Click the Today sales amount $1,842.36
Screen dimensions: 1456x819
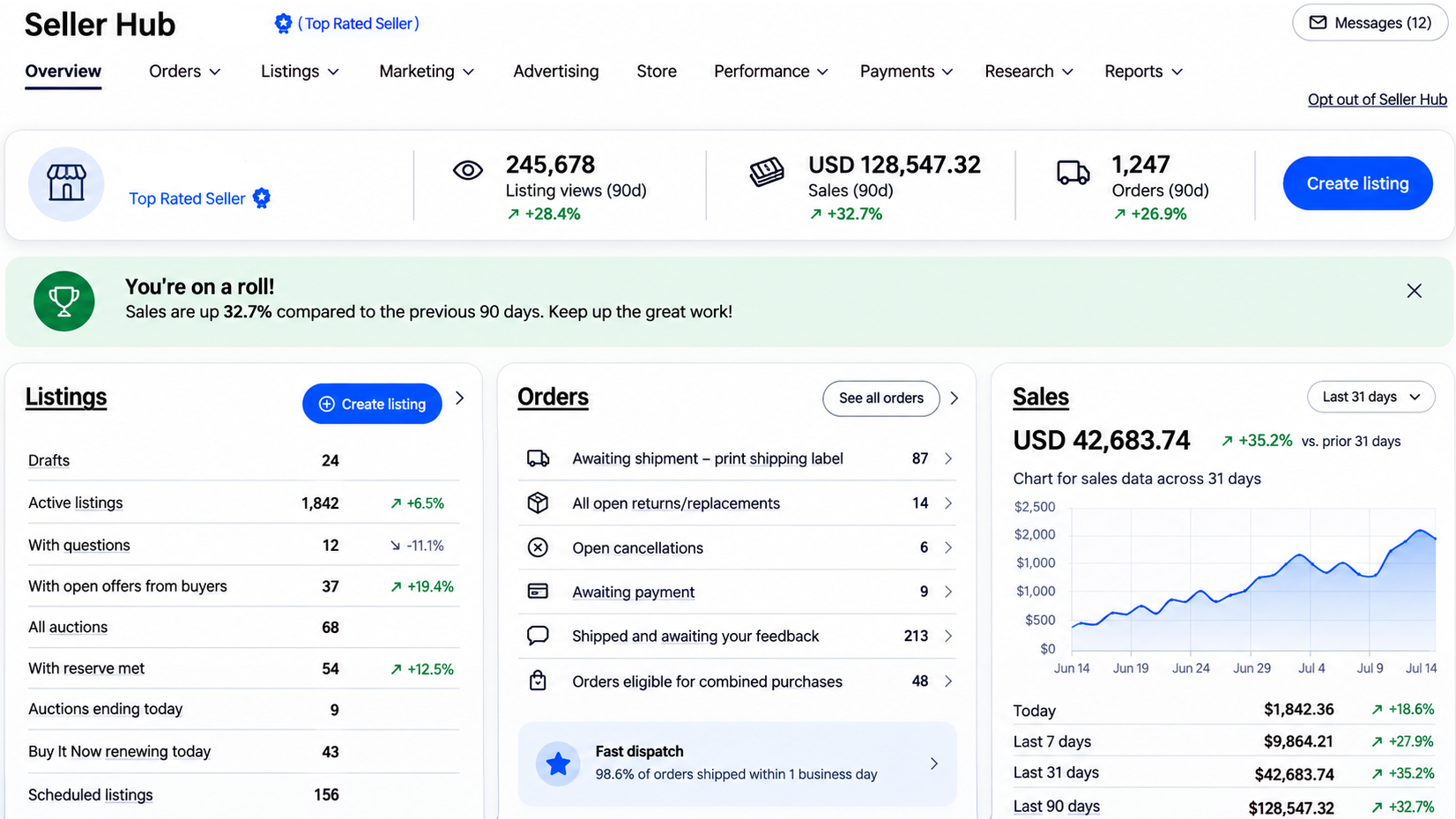click(1298, 710)
